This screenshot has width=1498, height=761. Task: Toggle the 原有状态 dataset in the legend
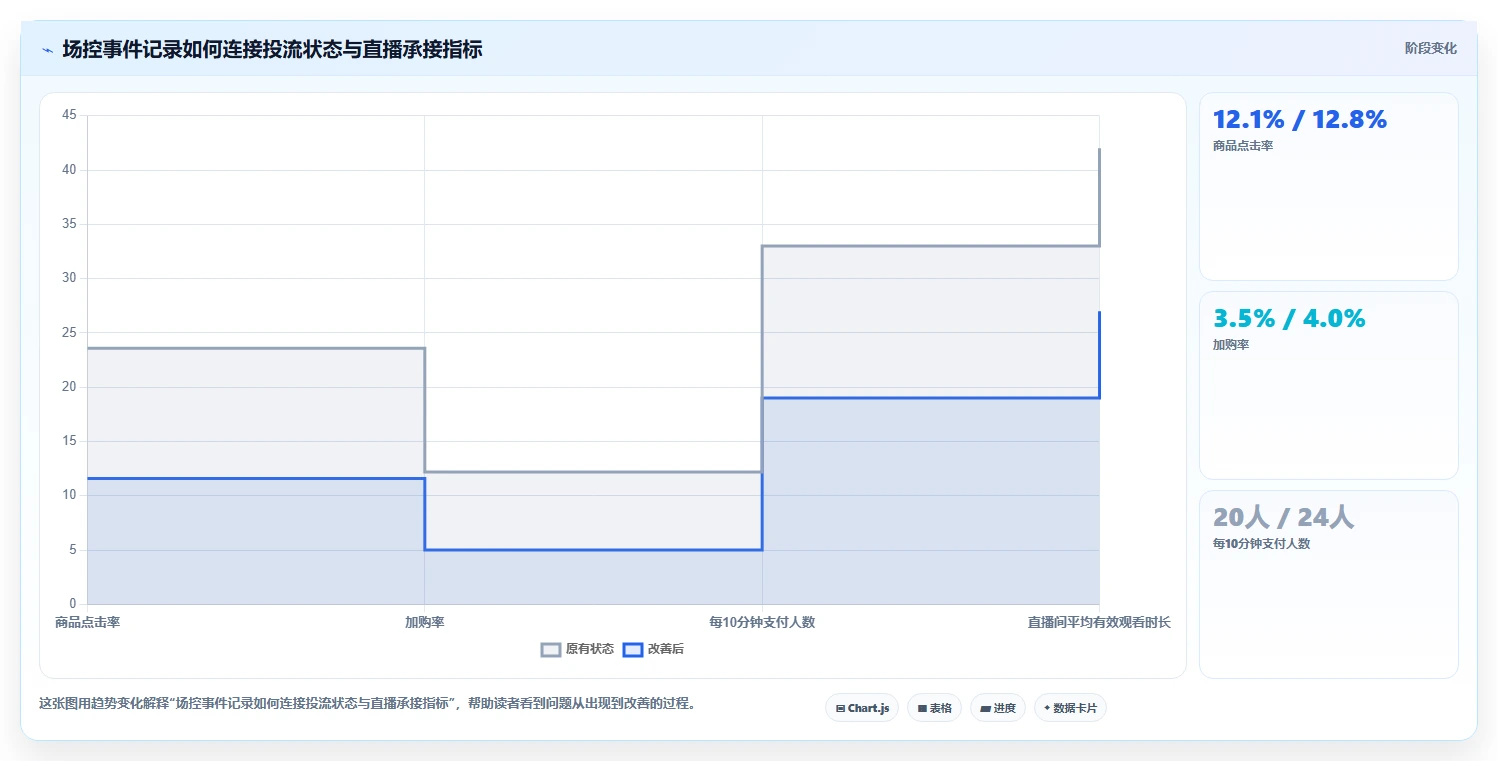(x=577, y=649)
